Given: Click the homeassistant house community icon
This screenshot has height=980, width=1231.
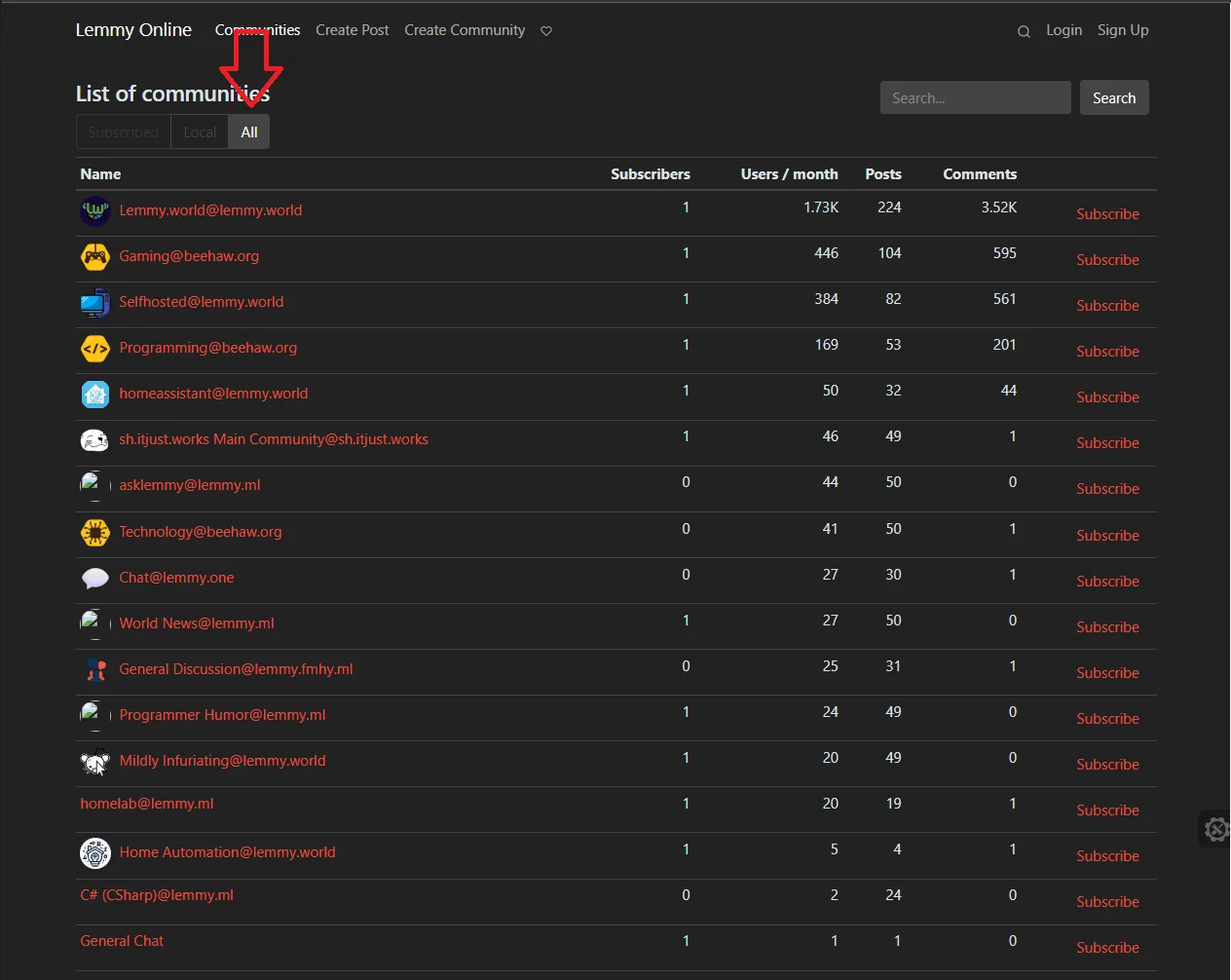Looking at the screenshot, I should coord(95,394).
